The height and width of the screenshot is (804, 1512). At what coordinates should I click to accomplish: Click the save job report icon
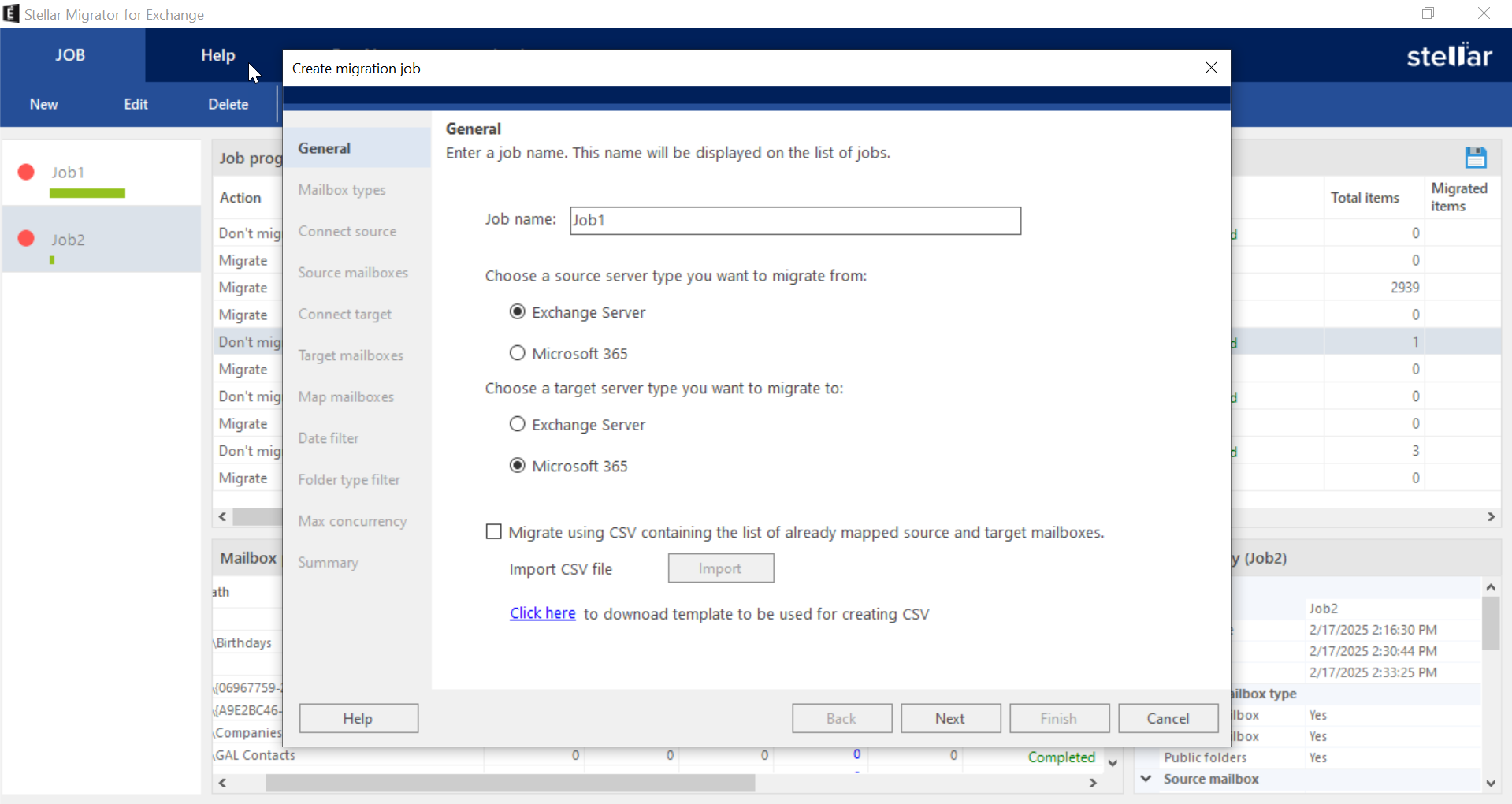pyautogui.click(x=1476, y=158)
